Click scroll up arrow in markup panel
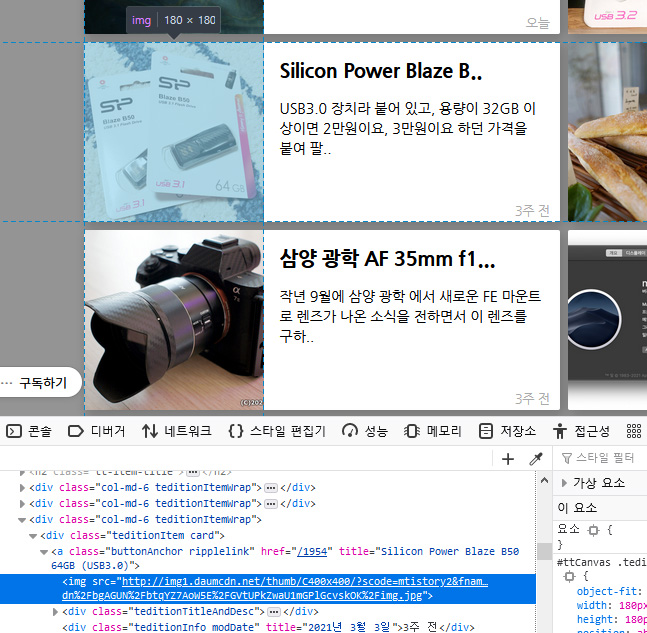This screenshot has width=647, height=633. [x=544, y=480]
